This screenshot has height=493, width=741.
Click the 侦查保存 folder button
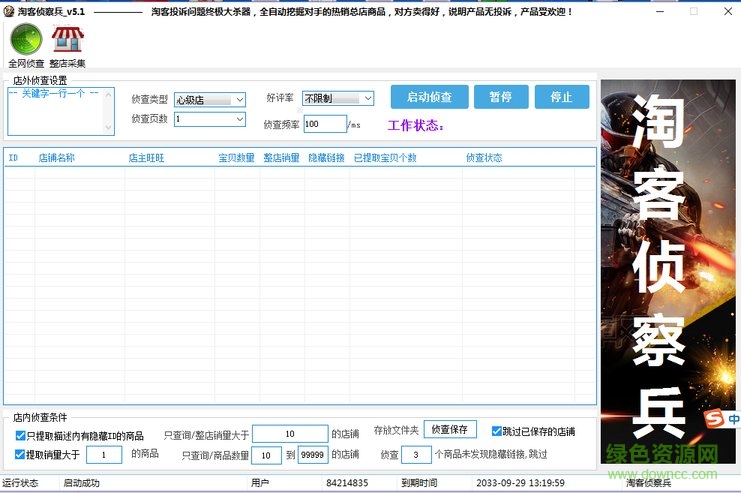450,429
